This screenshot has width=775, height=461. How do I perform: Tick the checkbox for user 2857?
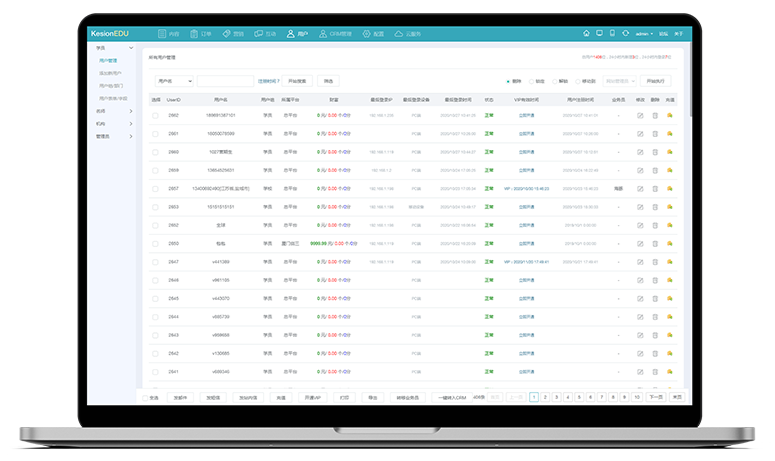(155, 189)
